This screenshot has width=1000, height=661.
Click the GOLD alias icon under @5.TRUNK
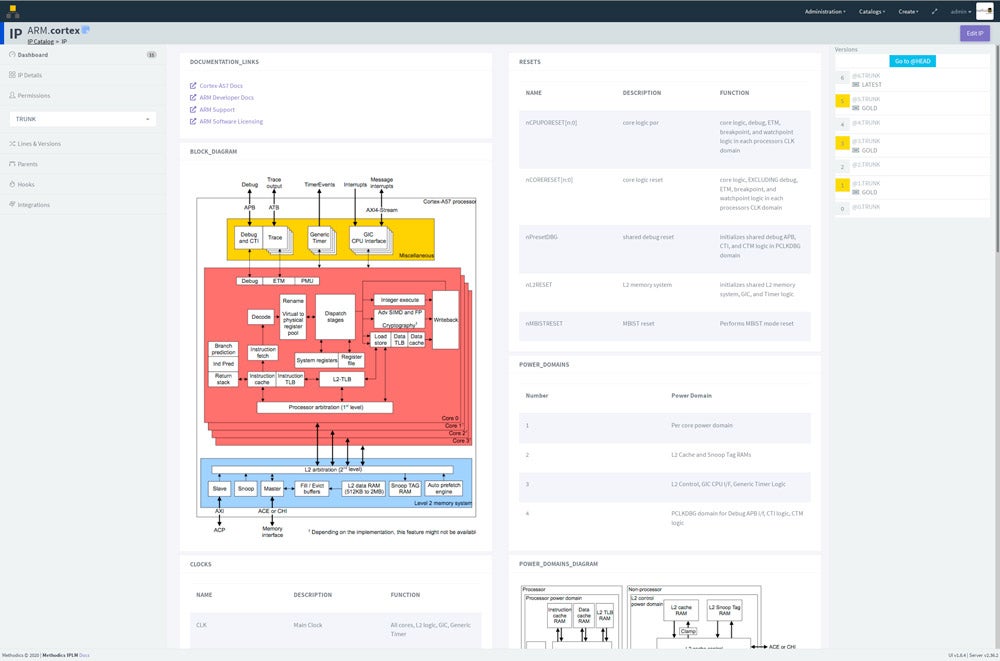pyautogui.click(x=856, y=108)
